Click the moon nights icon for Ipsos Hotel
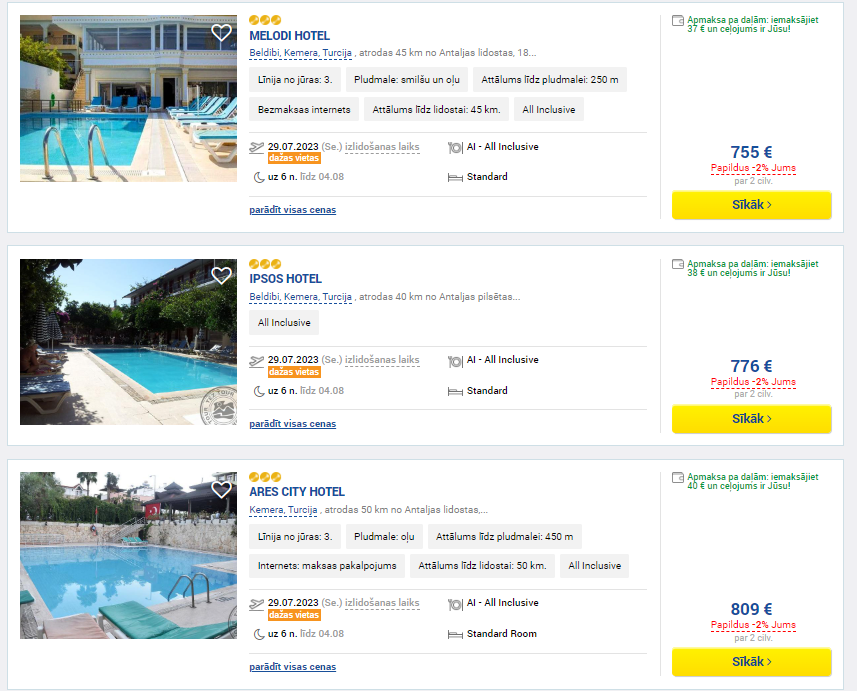Viewport: 857px width, 691px height. point(259,391)
